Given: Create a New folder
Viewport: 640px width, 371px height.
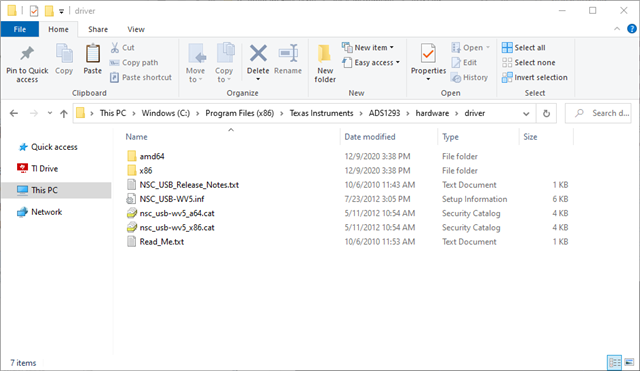Looking at the screenshot, I should 325,63.
